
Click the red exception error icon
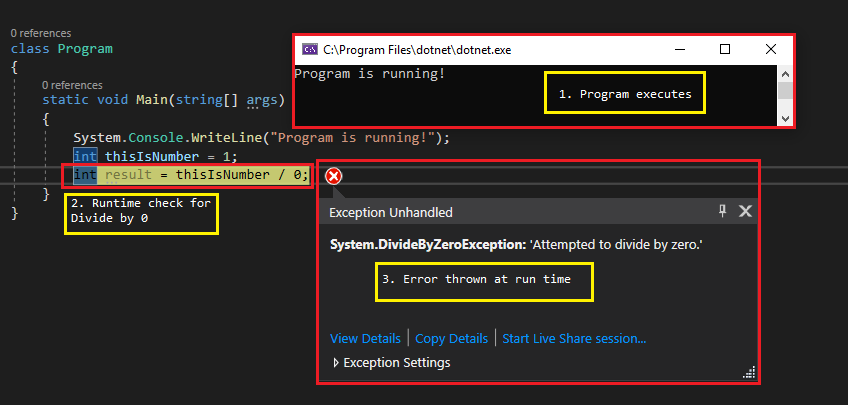click(334, 176)
